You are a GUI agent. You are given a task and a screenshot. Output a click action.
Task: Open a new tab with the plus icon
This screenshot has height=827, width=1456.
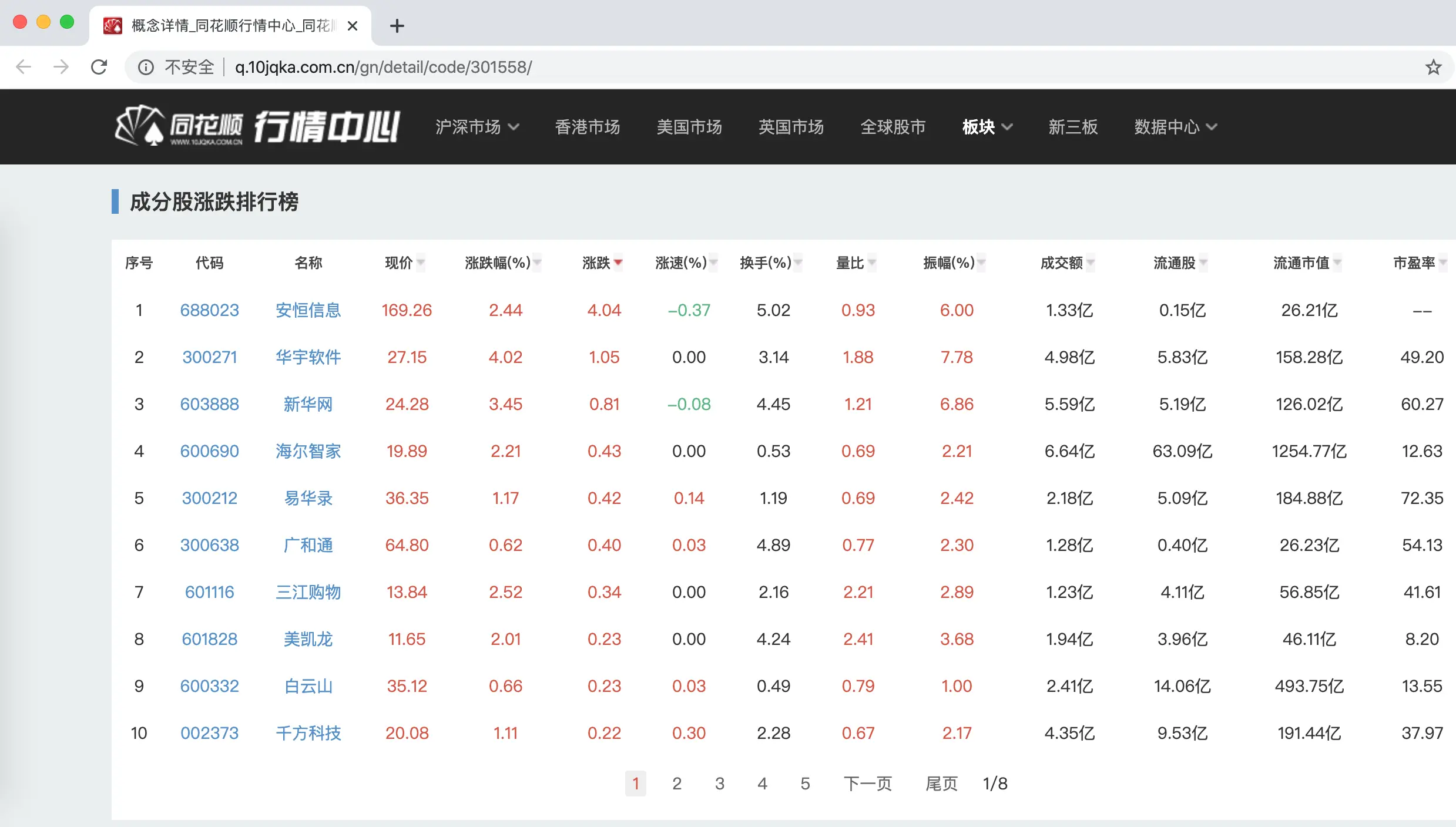[397, 26]
